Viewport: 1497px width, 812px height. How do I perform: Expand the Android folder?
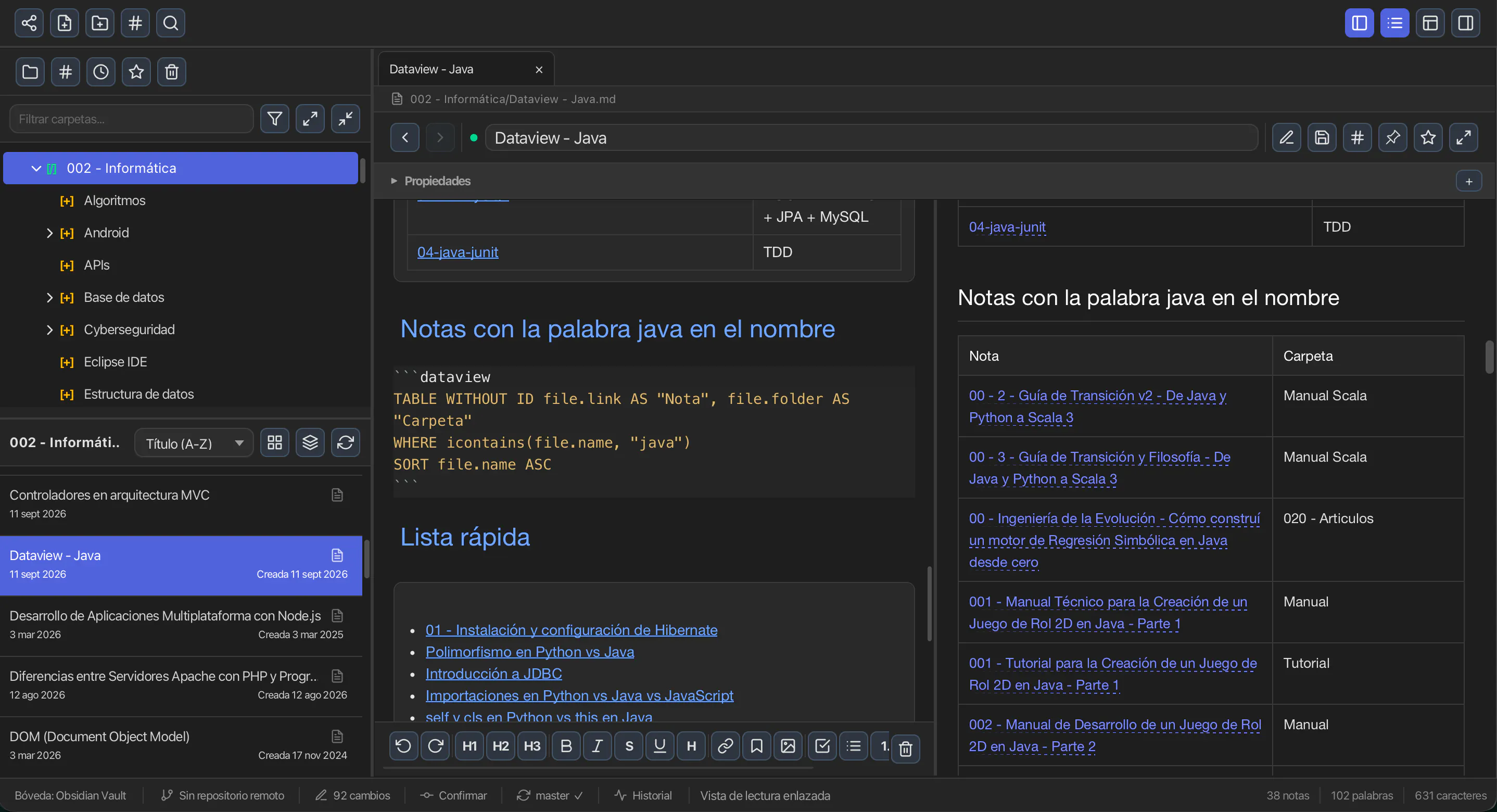click(49, 233)
